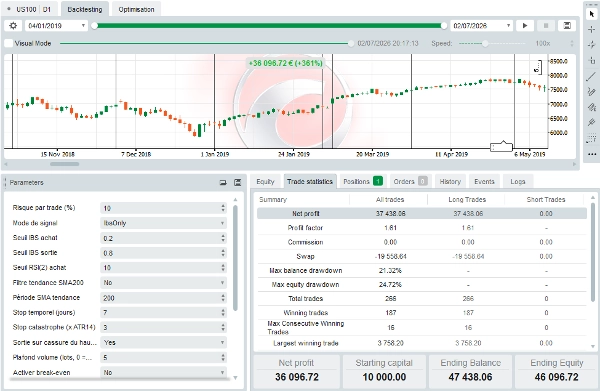Open more drawing tools (three dots)
600x391 pixels.
pos(592,154)
